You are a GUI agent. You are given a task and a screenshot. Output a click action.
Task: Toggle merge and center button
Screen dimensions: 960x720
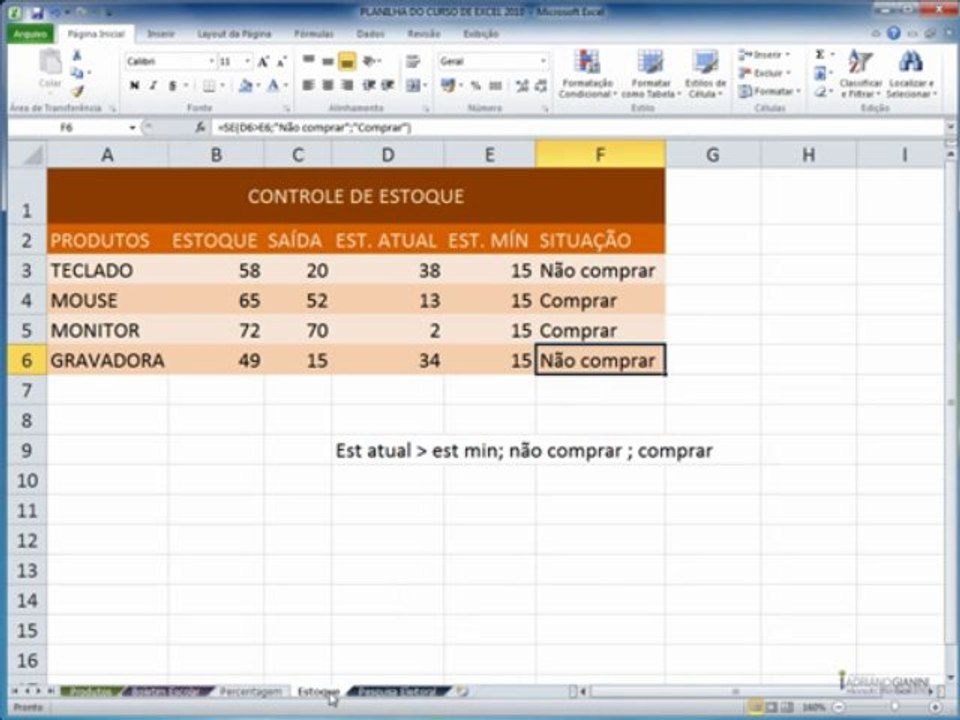pos(413,86)
